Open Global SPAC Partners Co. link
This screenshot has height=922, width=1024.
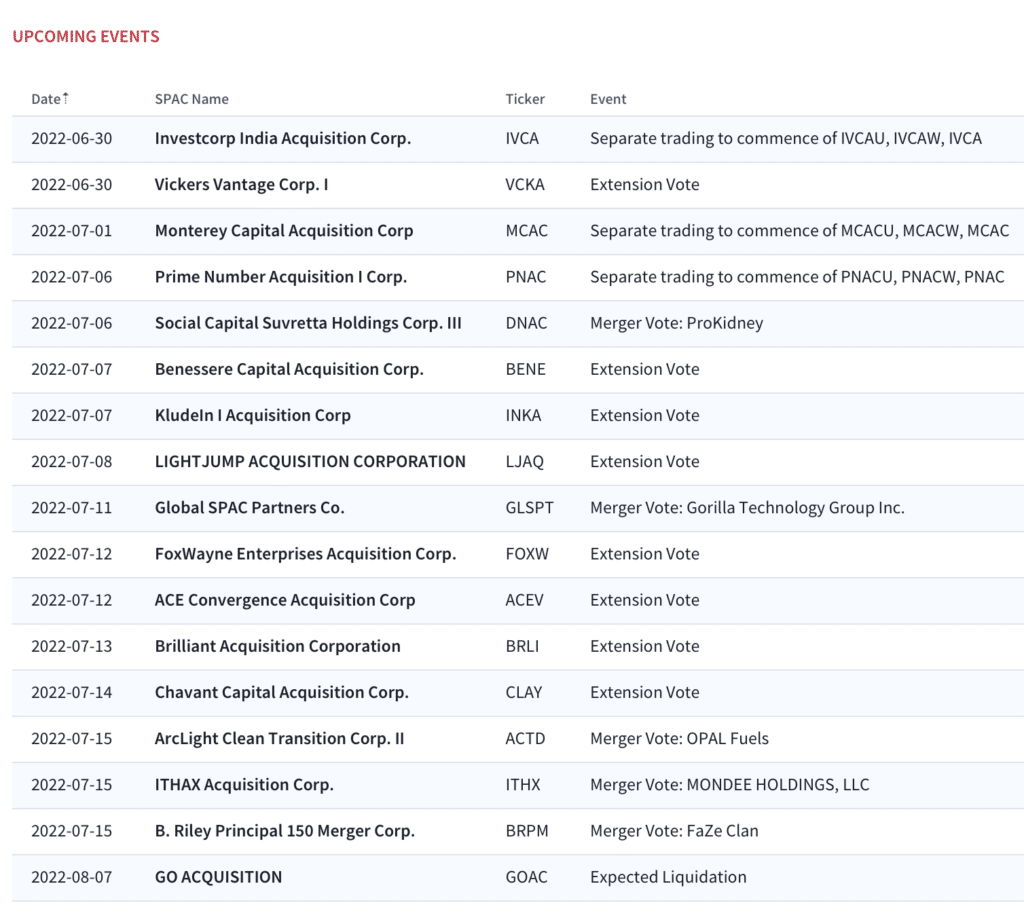point(249,508)
